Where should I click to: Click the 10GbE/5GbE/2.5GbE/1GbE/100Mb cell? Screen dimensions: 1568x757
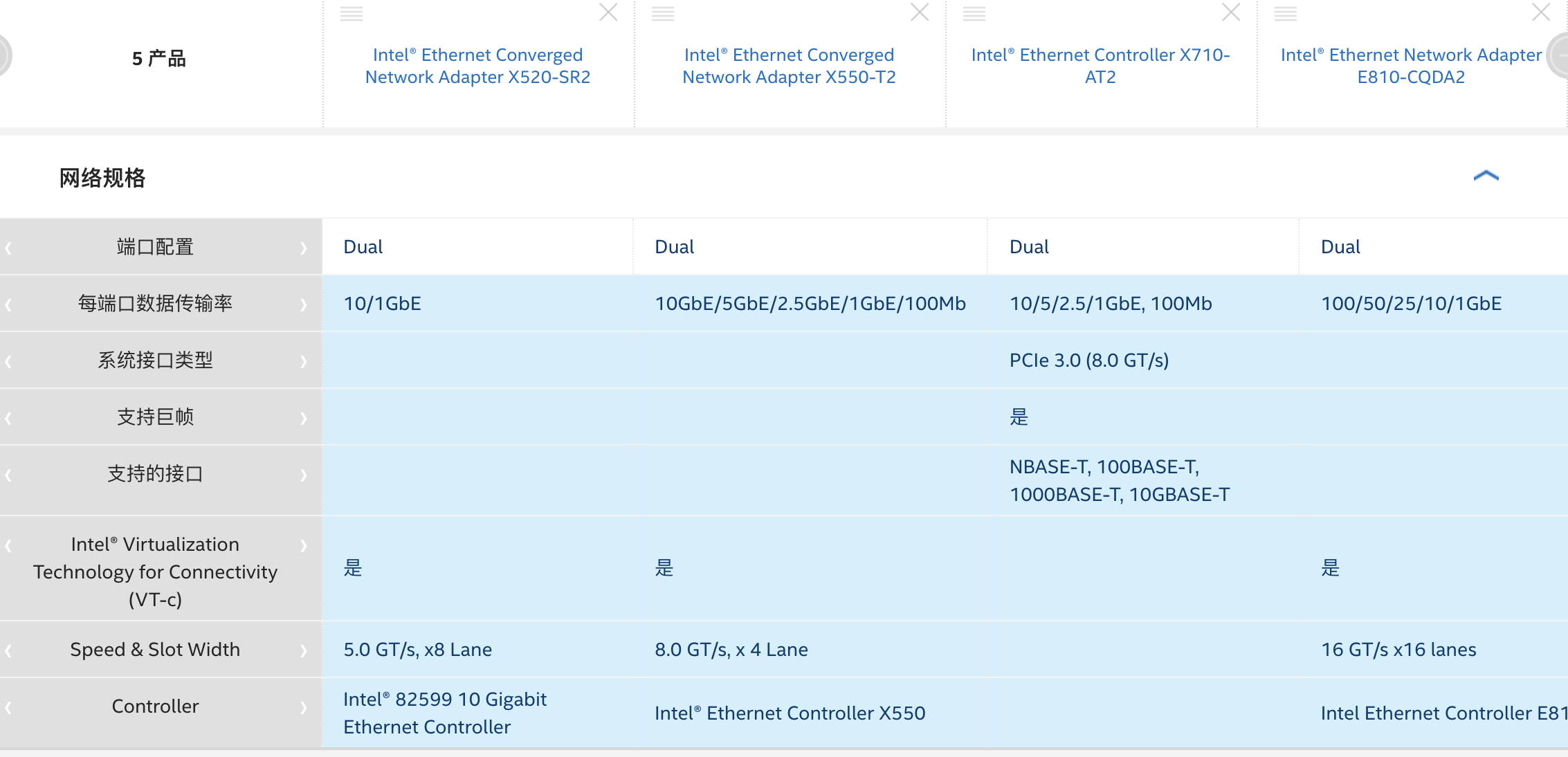(810, 304)
